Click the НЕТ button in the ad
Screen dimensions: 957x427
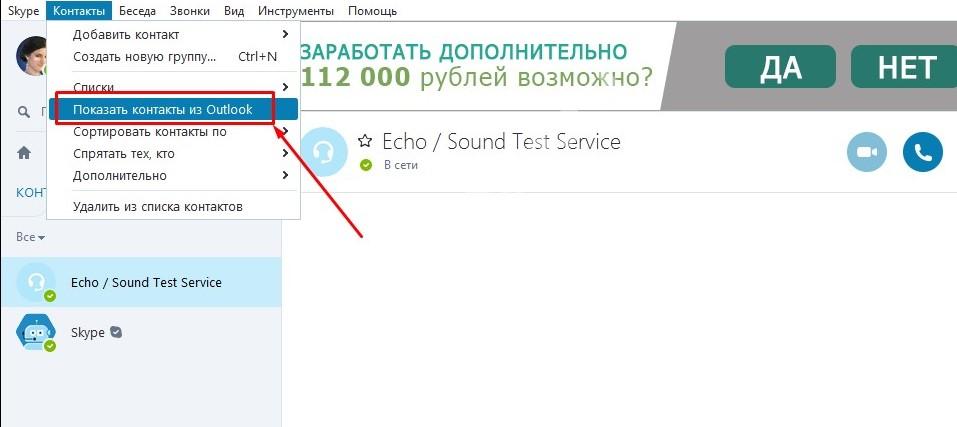click(906, 67)
